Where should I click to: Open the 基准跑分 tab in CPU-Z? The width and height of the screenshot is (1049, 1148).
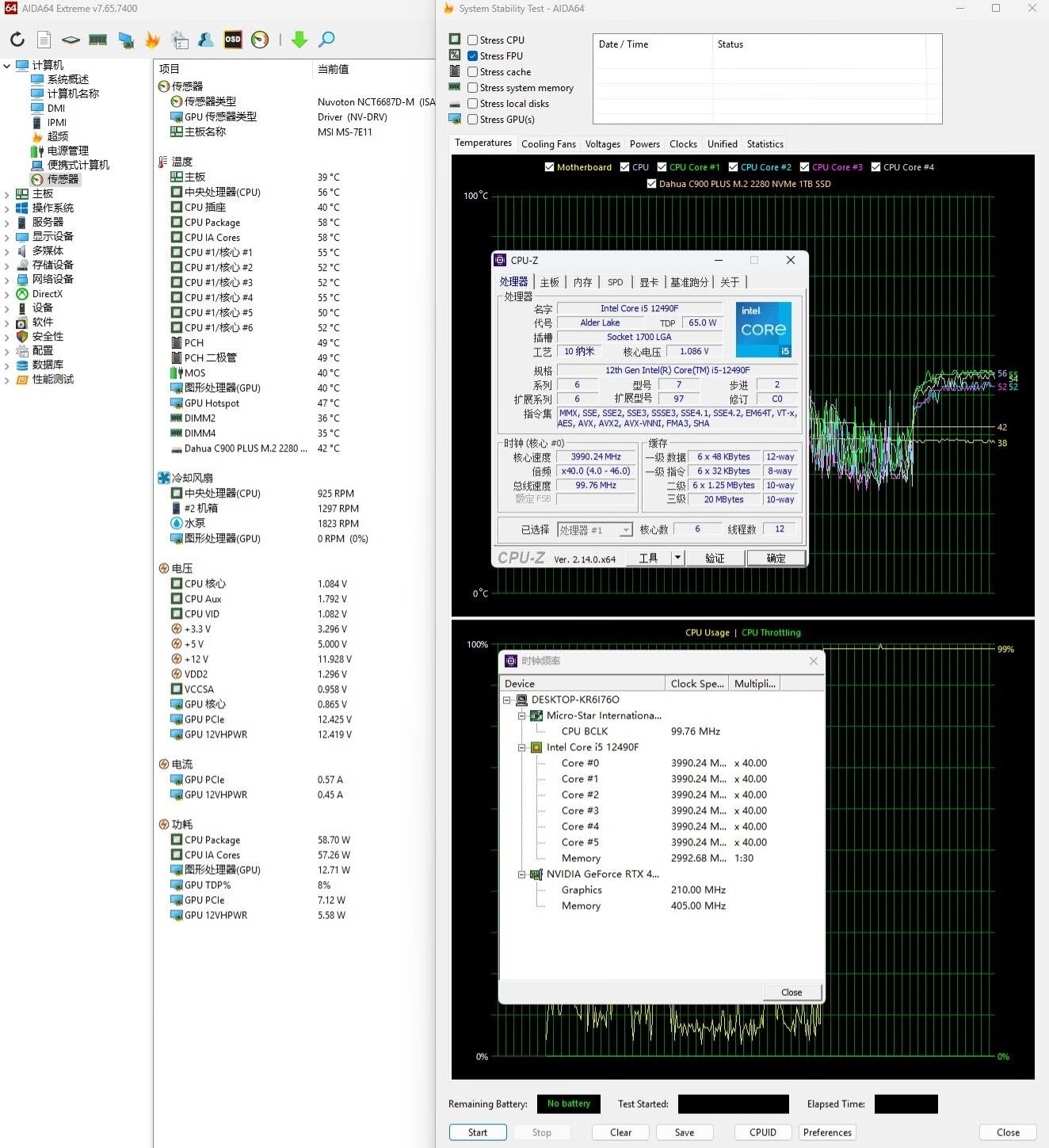689,282
